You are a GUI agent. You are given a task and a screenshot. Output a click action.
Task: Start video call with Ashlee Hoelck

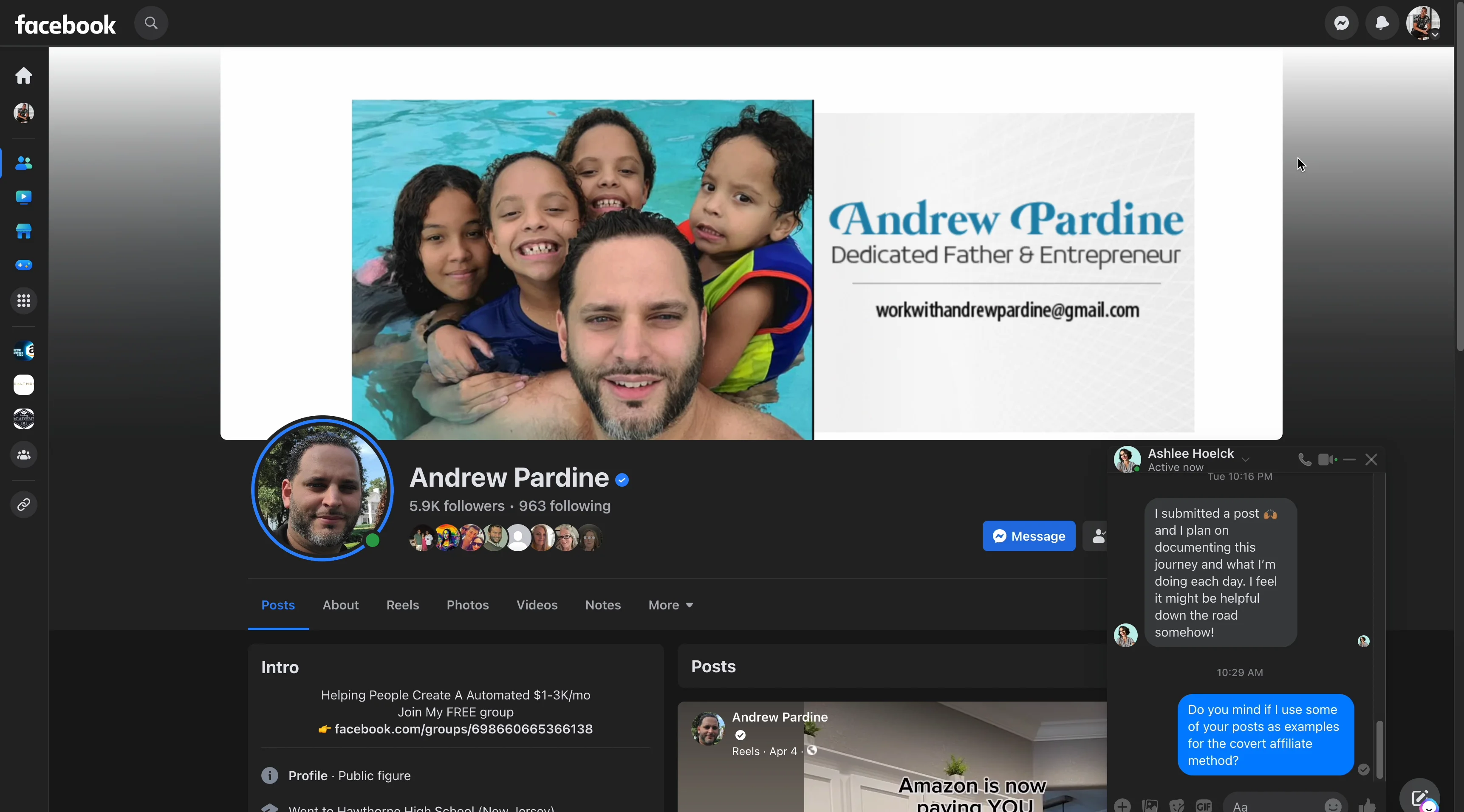pyautogui.click(x=1328, y=460)
